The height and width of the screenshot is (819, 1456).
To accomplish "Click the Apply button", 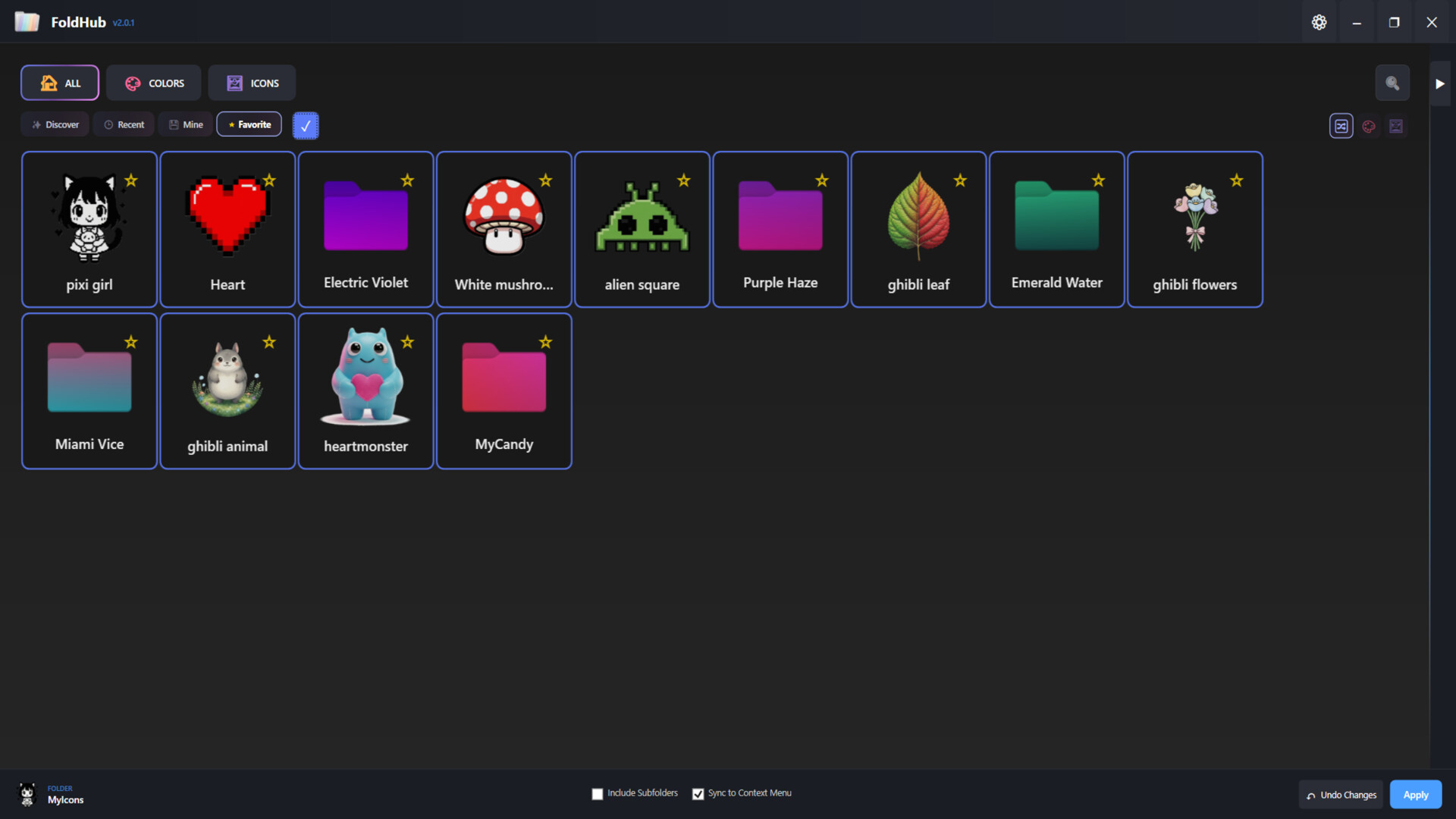I will [1415, 794].
